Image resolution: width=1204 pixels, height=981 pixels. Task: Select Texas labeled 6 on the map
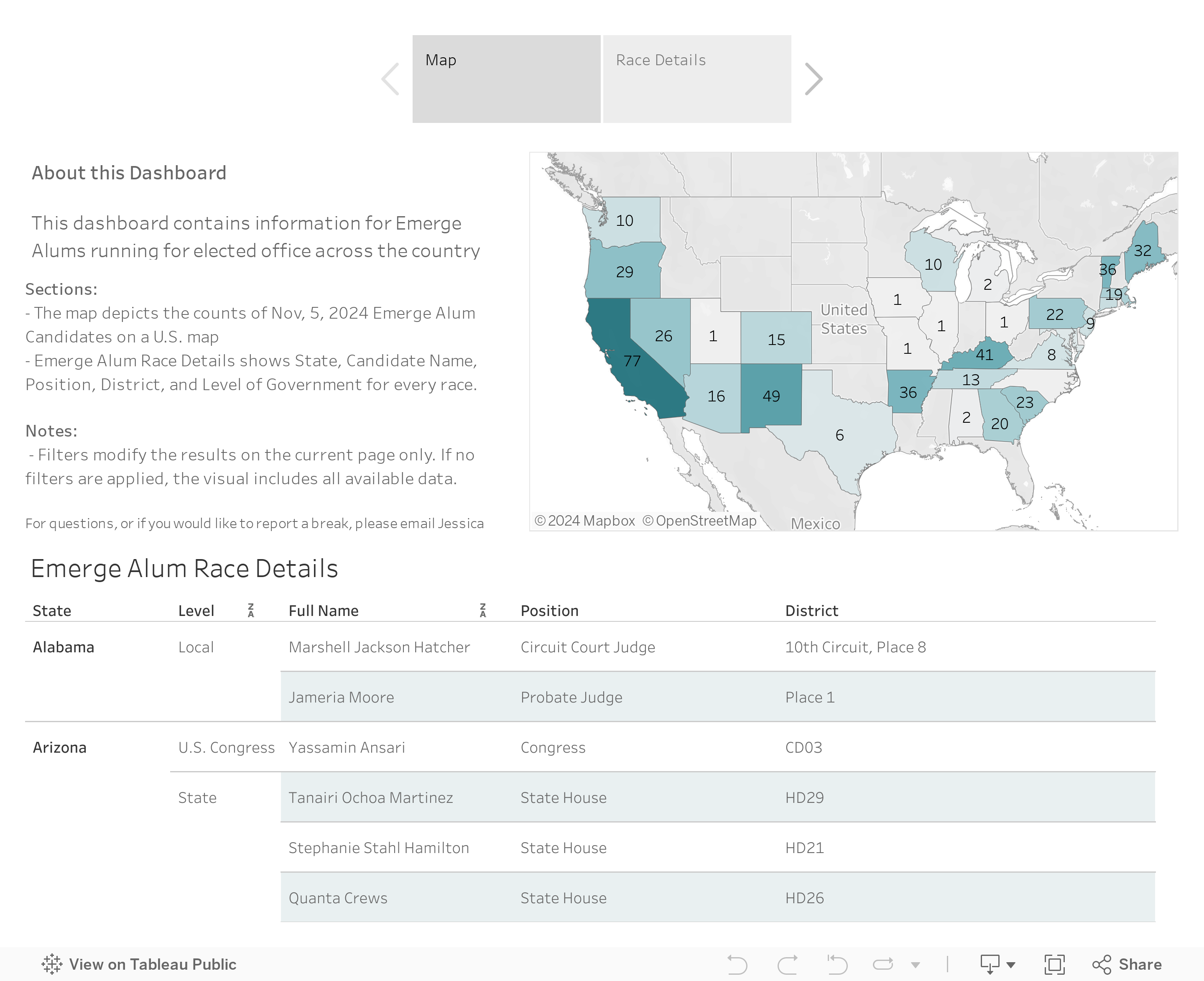pos(839,434)
